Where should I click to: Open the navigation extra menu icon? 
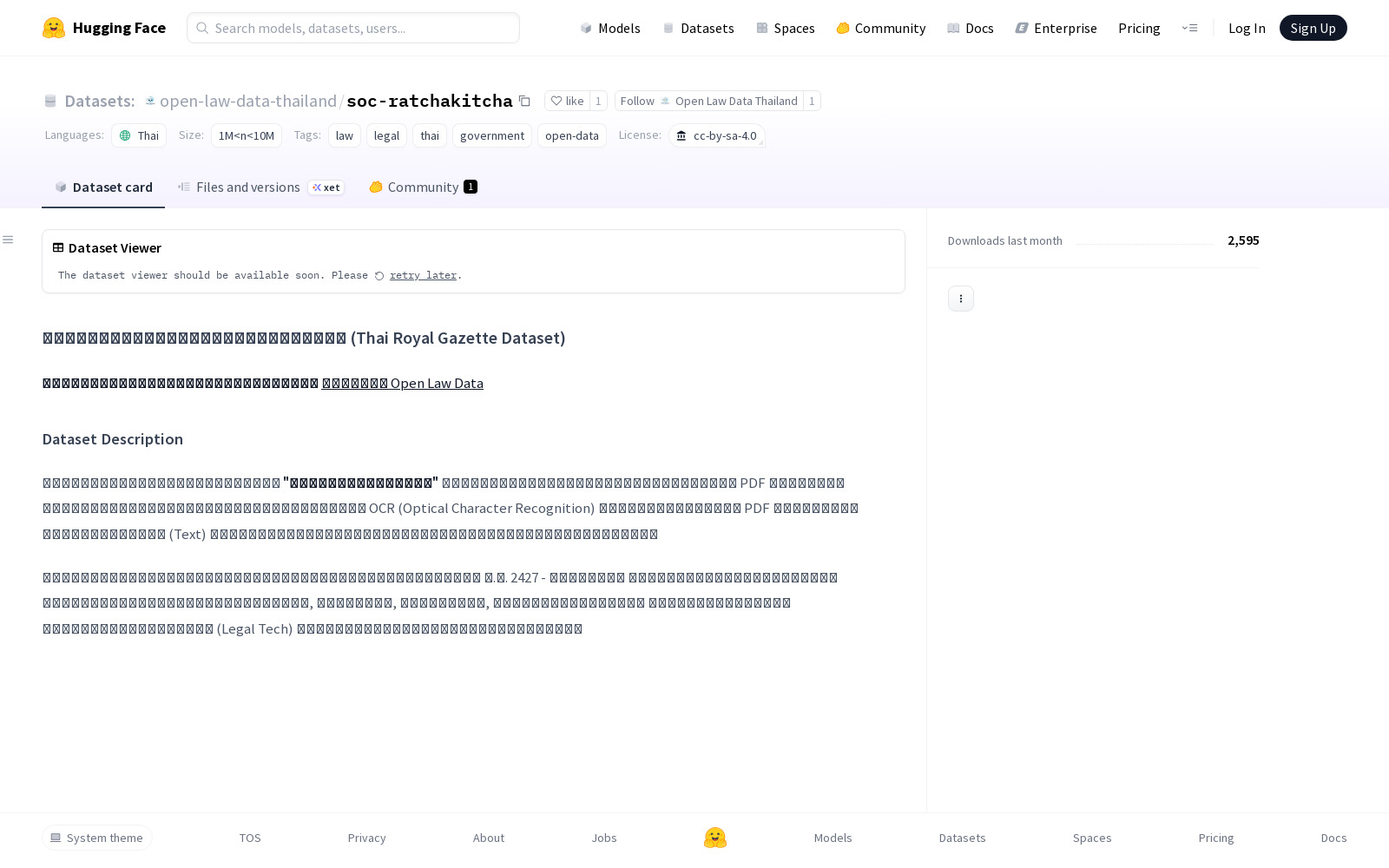1189,28
